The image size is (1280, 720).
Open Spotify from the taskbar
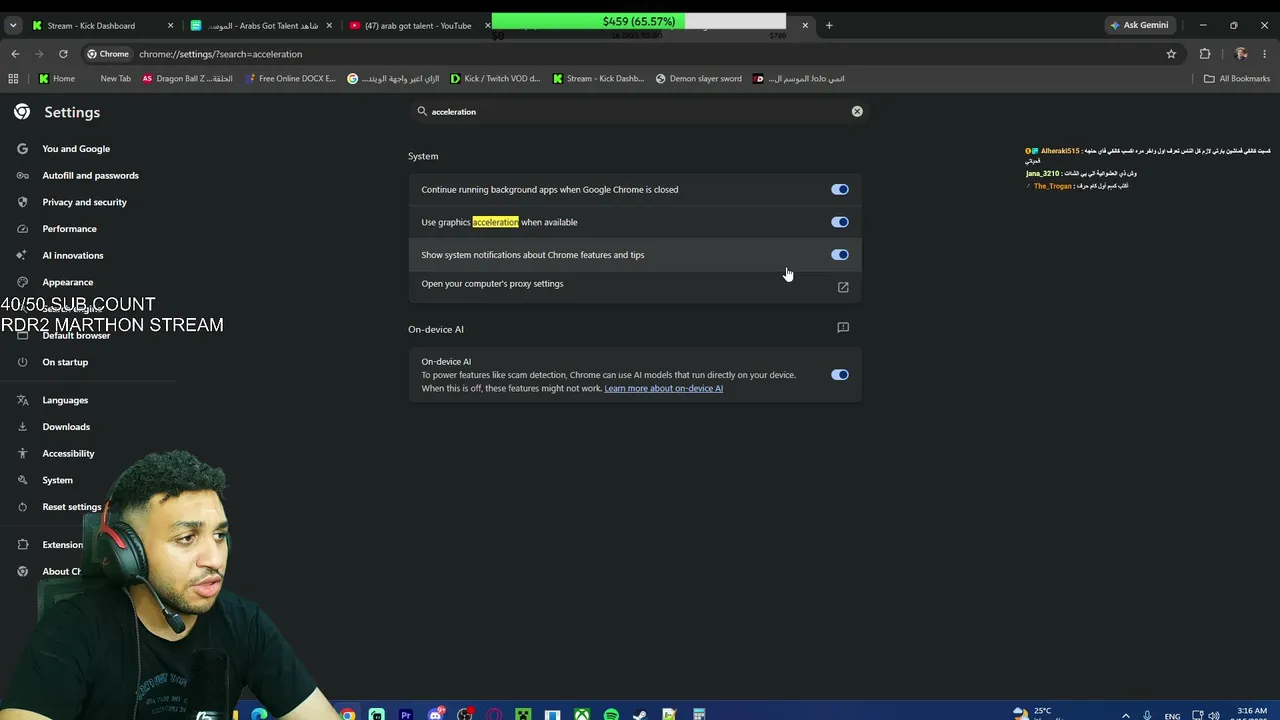tap(611, 714)
